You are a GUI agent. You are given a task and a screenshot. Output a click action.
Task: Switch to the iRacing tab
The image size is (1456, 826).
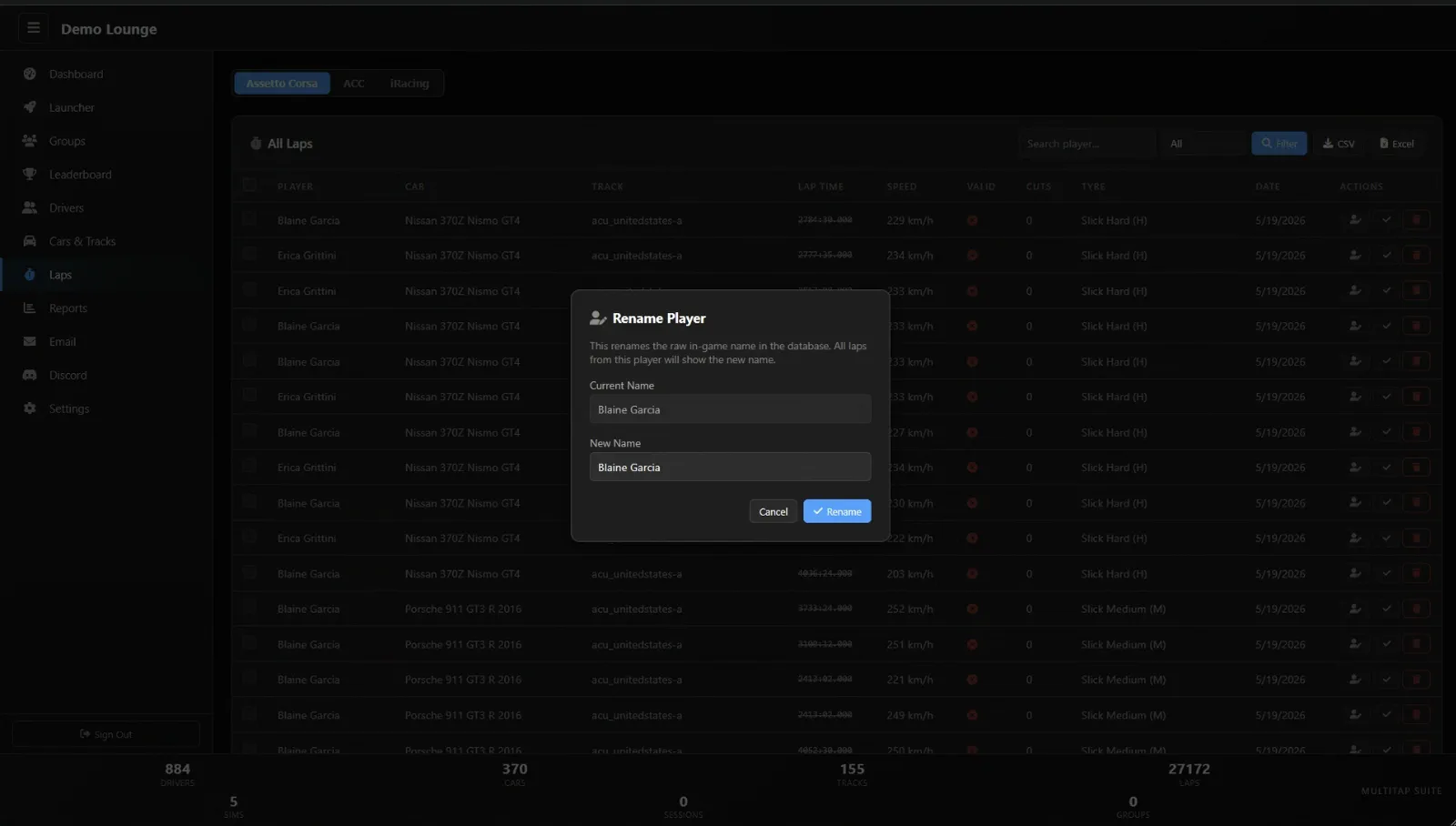click(409, 83)
